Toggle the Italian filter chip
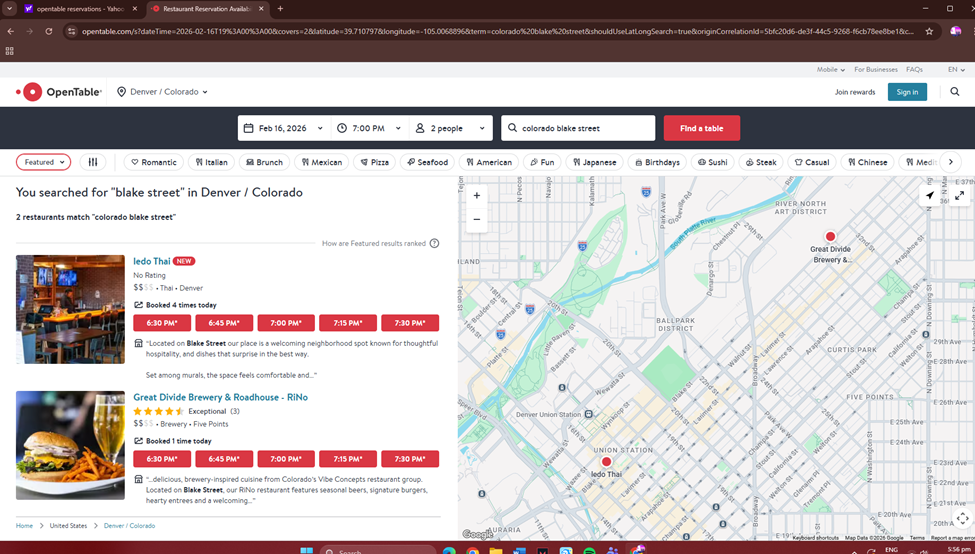 211,162
